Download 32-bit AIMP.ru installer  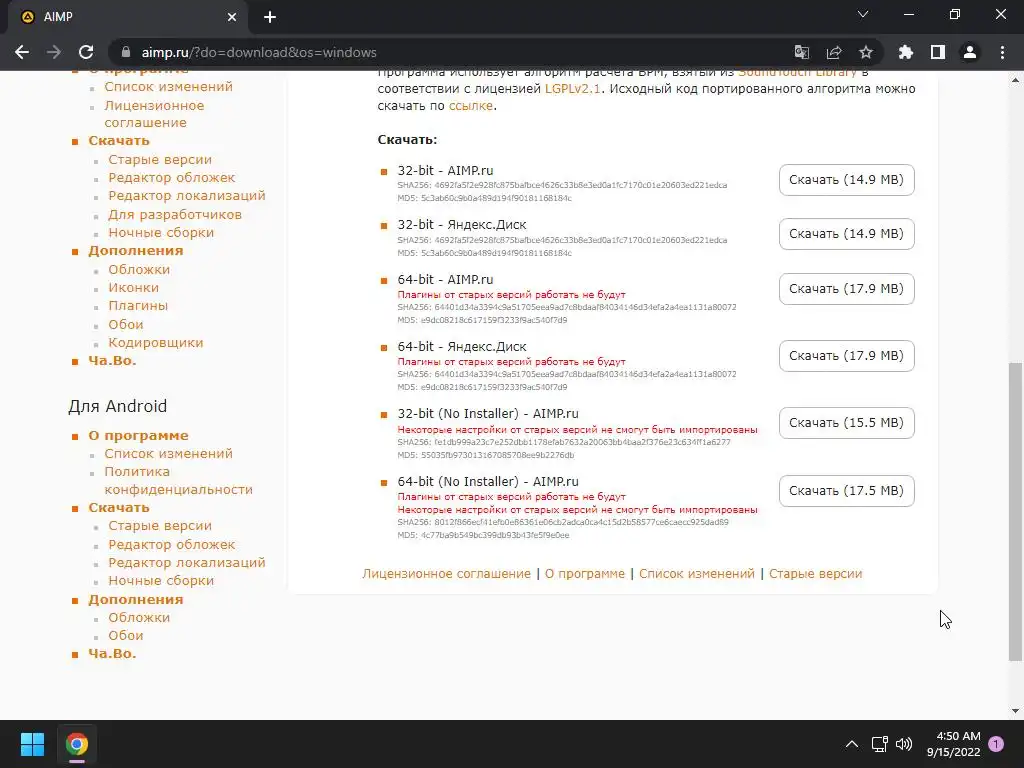coord(846,180)
